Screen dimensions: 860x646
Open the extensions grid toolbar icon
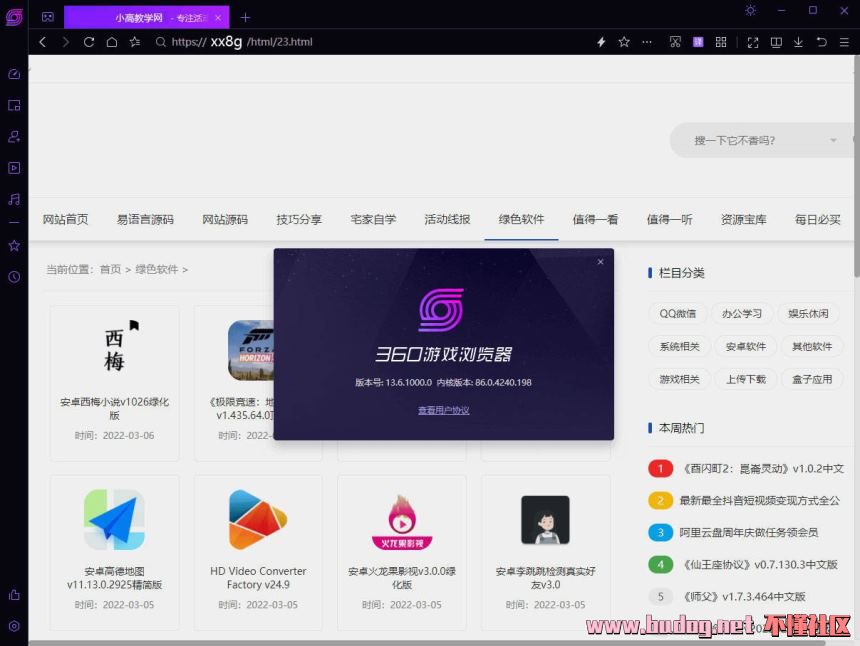point(721,42)
